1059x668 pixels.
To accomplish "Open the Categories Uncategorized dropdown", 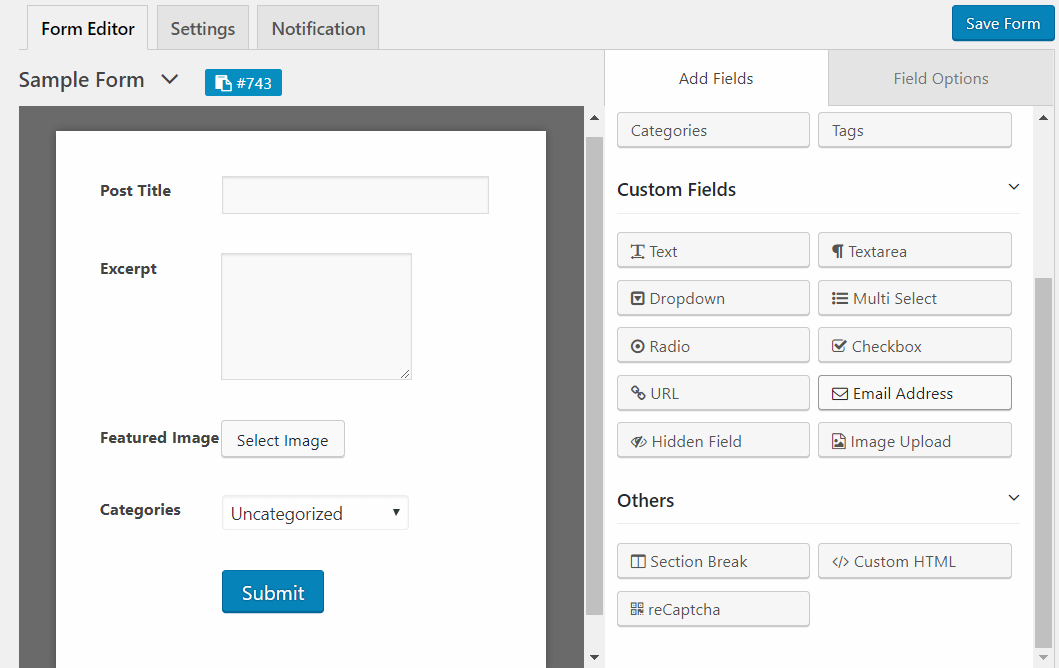I will pos(315,513).
